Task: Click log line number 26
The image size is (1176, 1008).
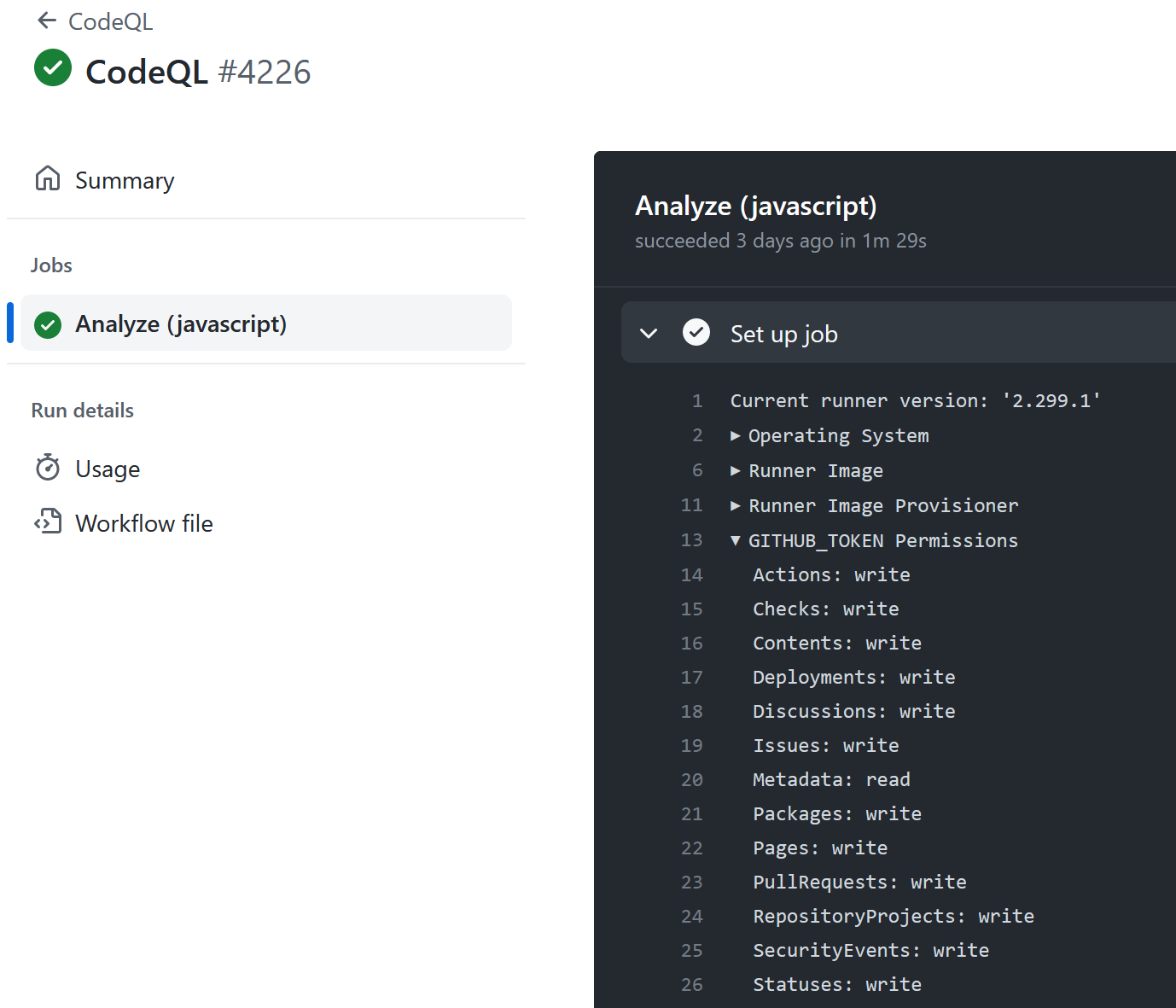Action: [691, 984]
